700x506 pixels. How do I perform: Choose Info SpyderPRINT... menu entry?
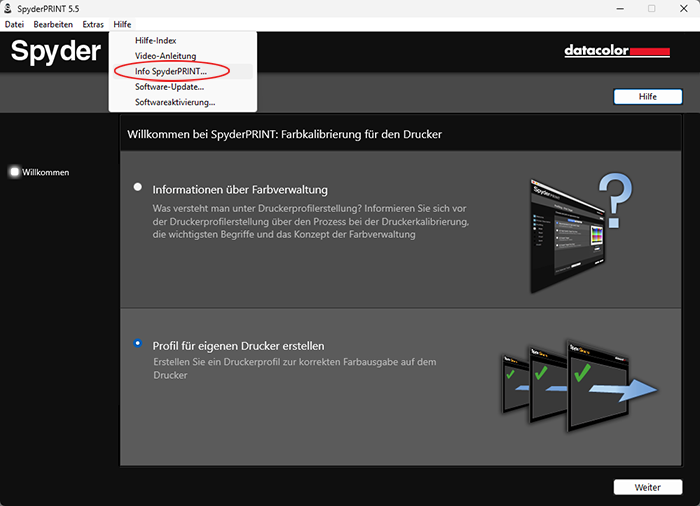pos(171,71)
